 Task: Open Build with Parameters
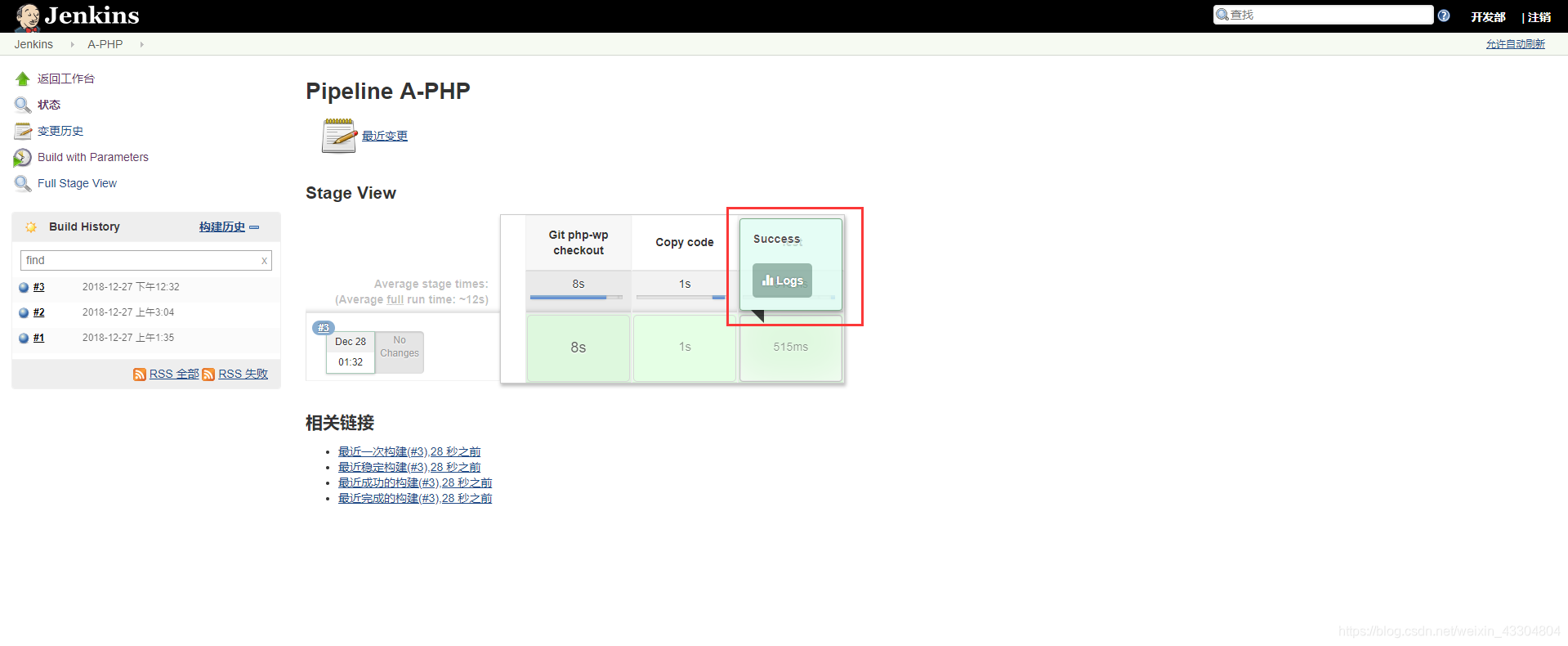[93, 157]
